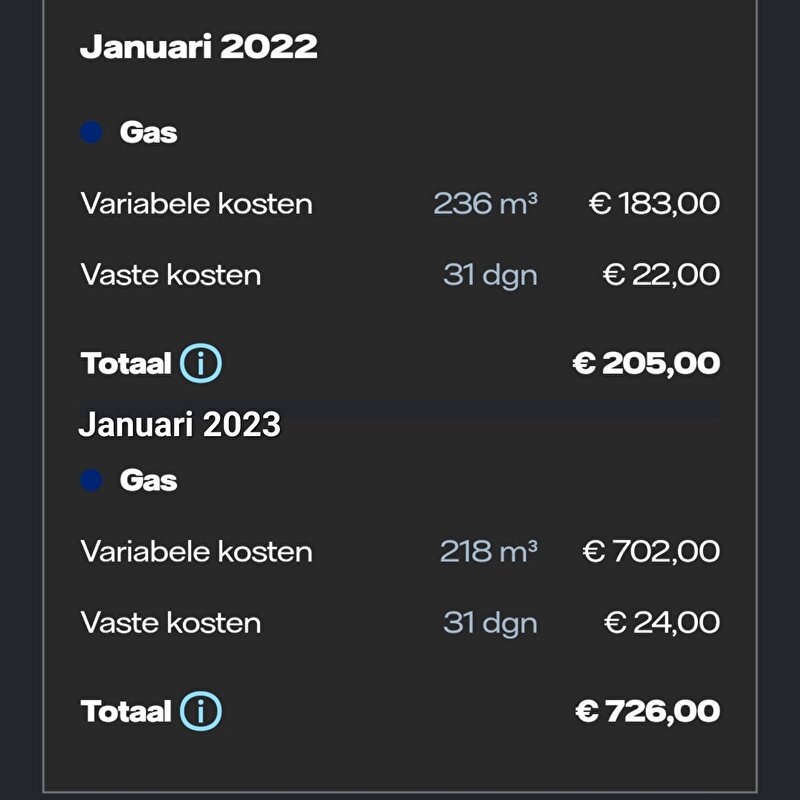800x800 pixels.
Task: Click Vaste kosten label for 2022
Action: point(170,275)
